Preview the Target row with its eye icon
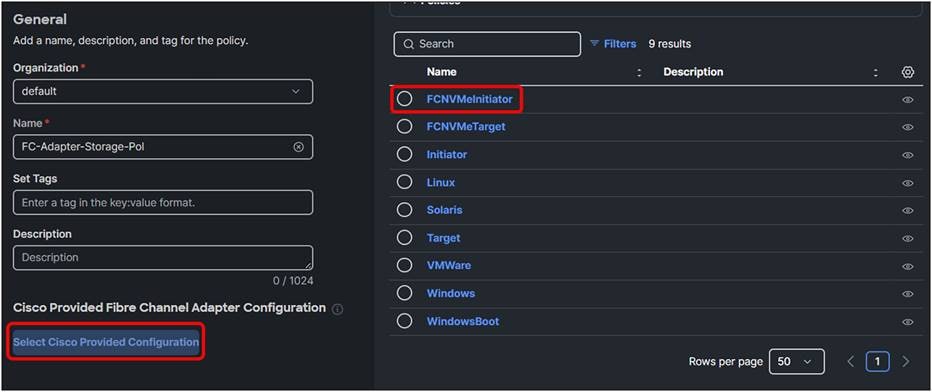This screenshot has height=392, width=932. [x=908, y=238]
